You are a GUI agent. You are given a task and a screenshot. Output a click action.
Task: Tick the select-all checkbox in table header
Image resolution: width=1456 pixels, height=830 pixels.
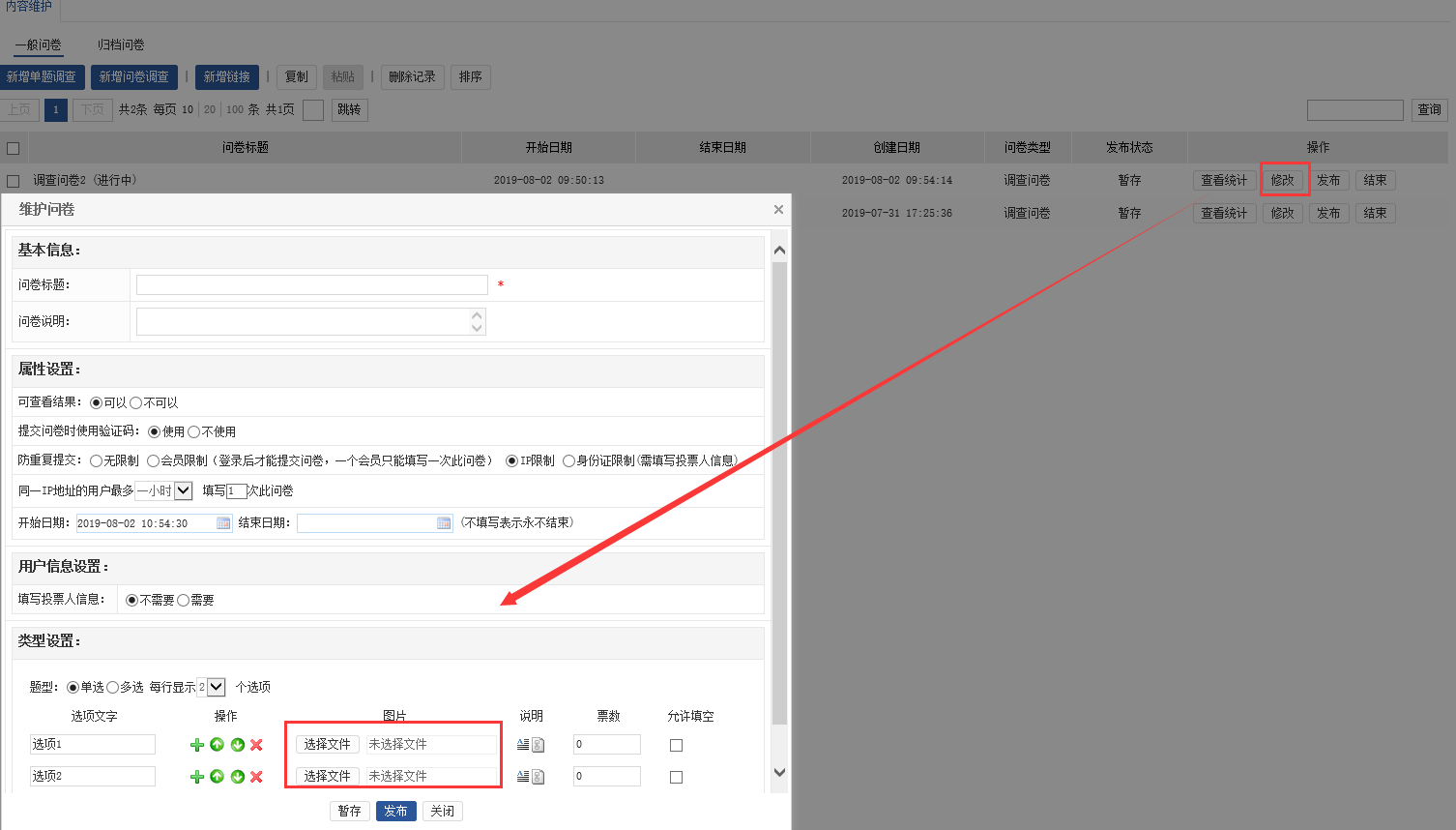click(13, 148)
